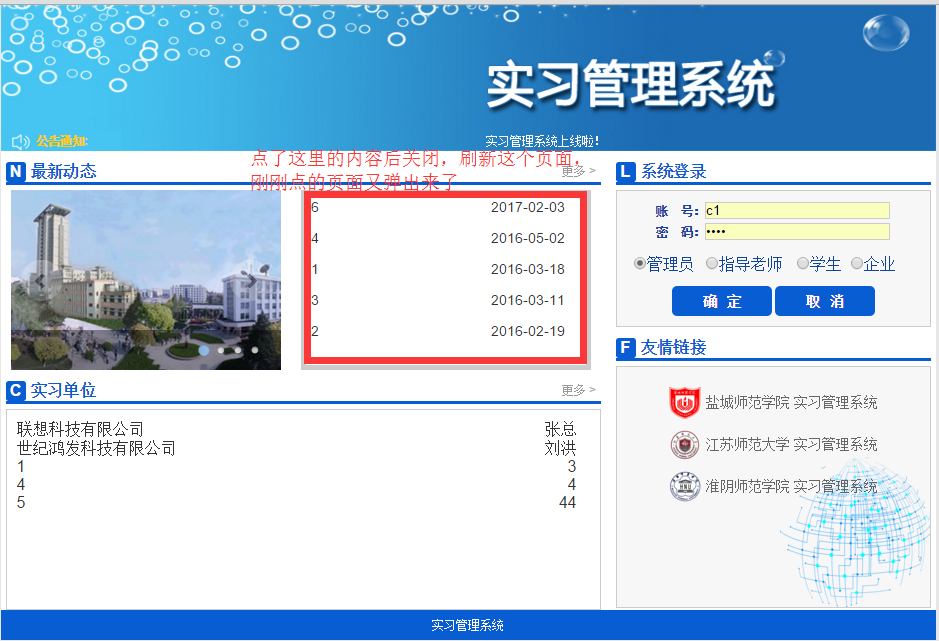Open 江苏师范大学 实习管理系统 link
The width and height of the screenshot is (939, 641).
[x=791, y=445]
